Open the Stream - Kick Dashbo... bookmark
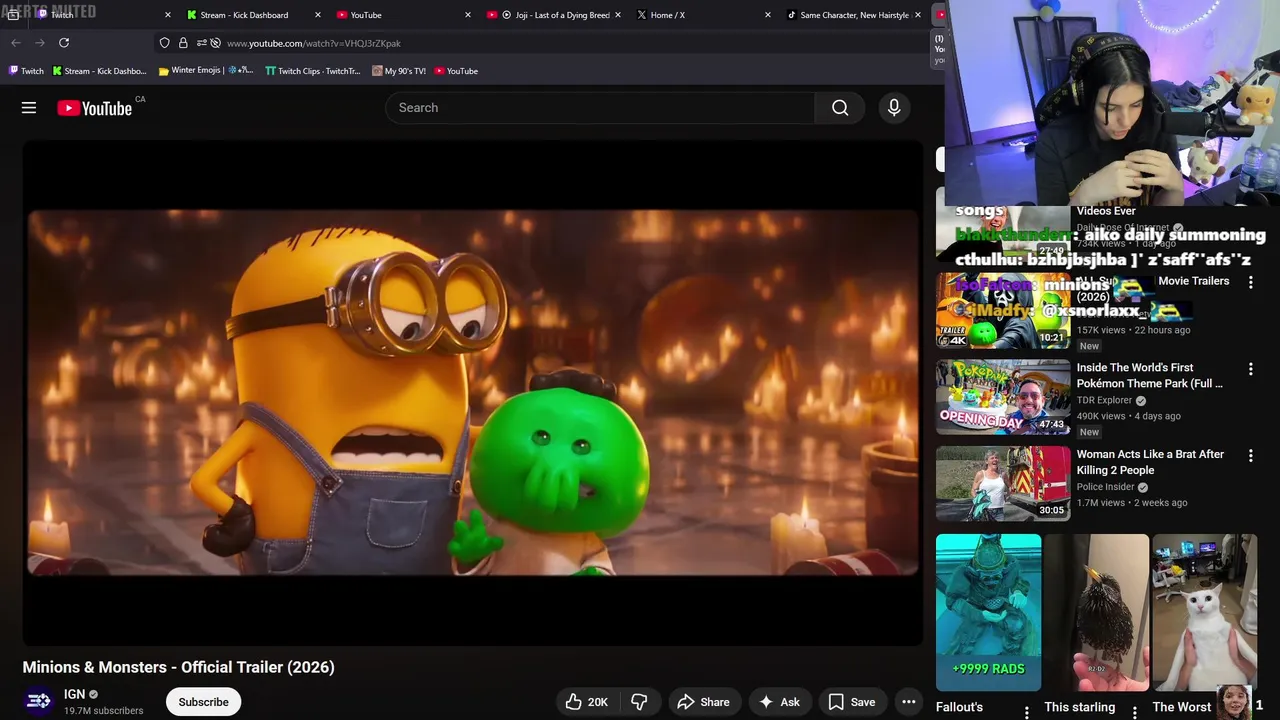Image resolution: width=1280 pixels, height=720 pixels. 99,71
